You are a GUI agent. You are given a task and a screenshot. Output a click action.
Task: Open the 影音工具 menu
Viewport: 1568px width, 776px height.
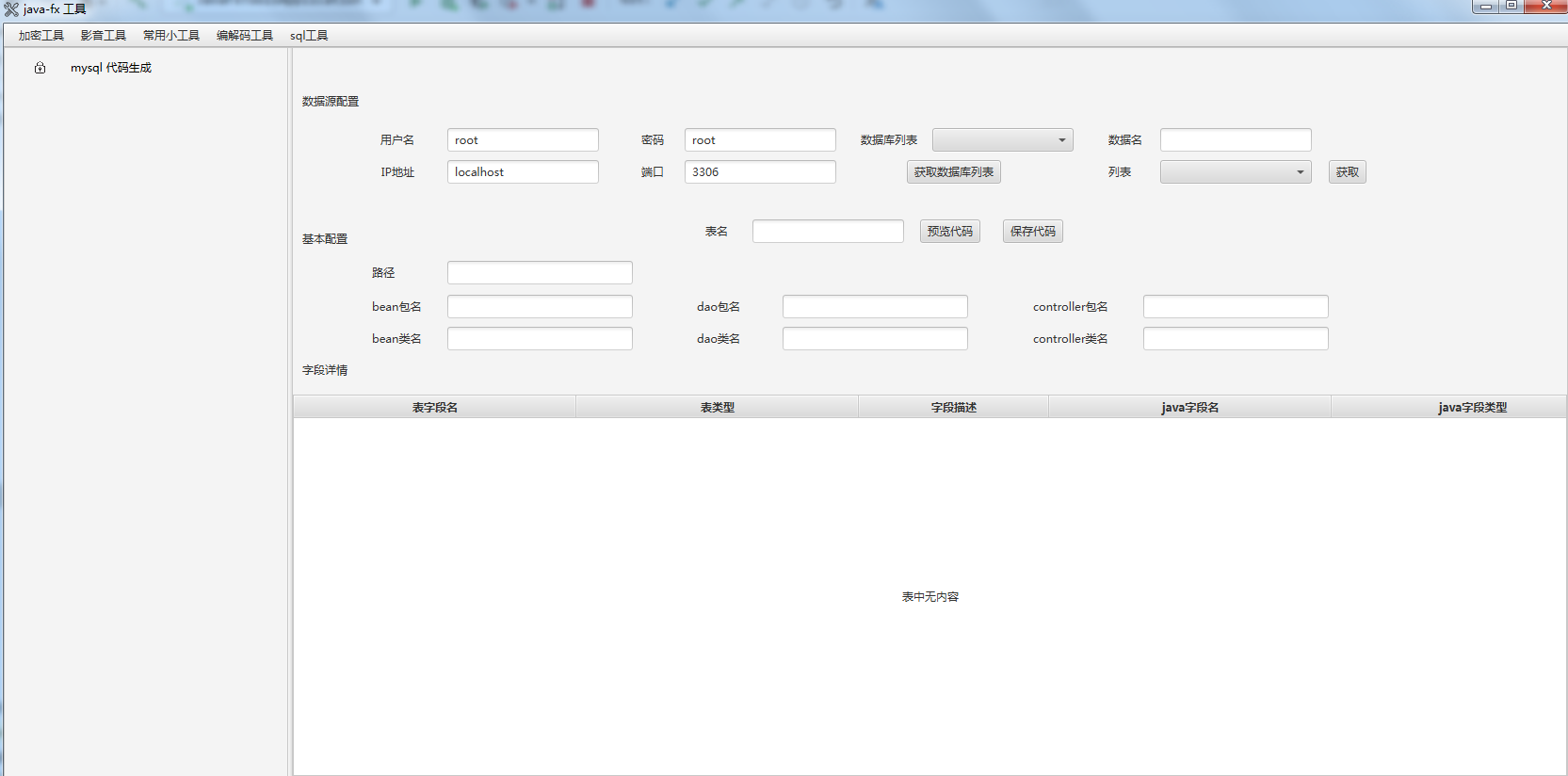(x=104, y=36)
